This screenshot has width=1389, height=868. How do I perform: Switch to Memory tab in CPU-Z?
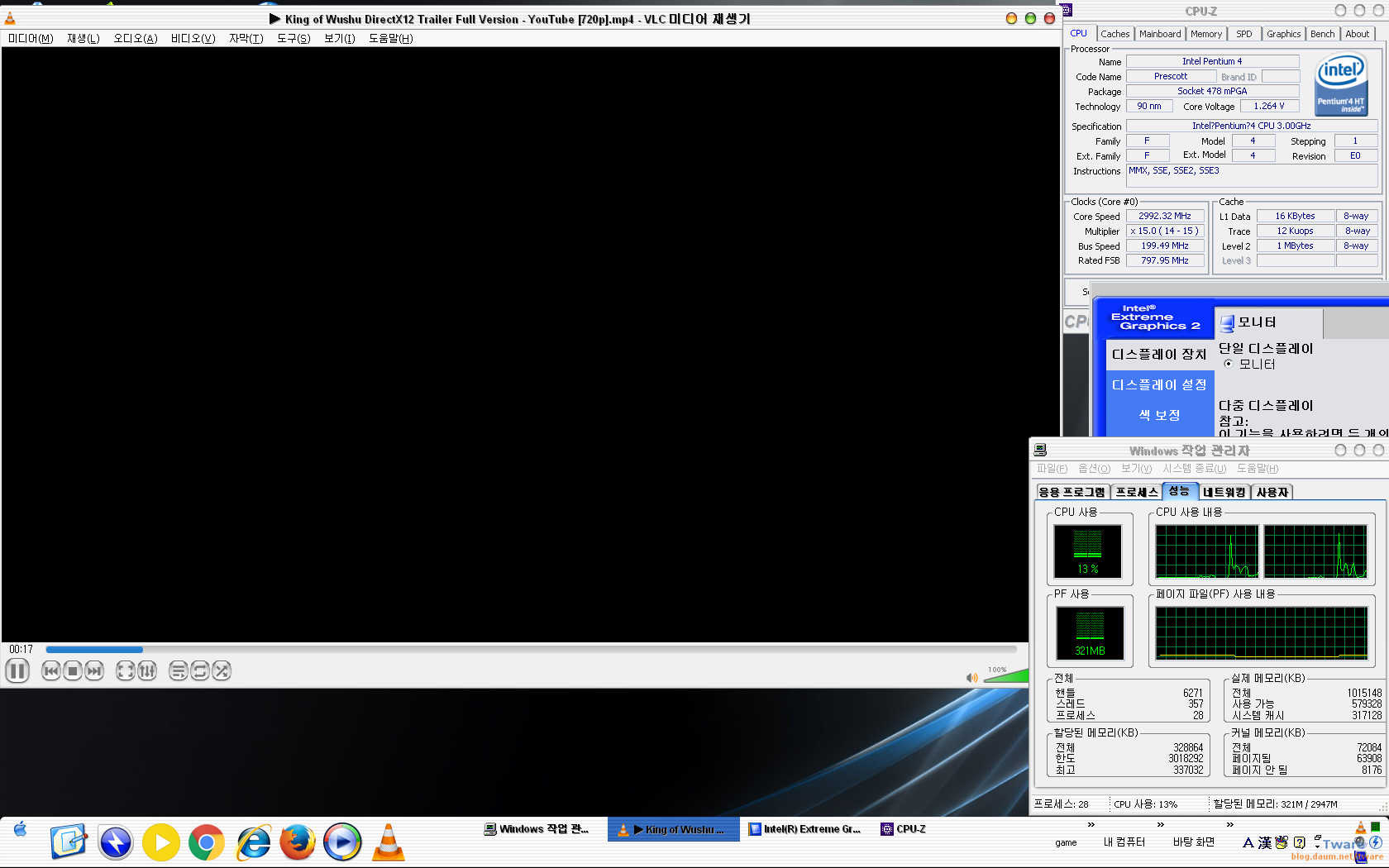[x=1206, y=34]
